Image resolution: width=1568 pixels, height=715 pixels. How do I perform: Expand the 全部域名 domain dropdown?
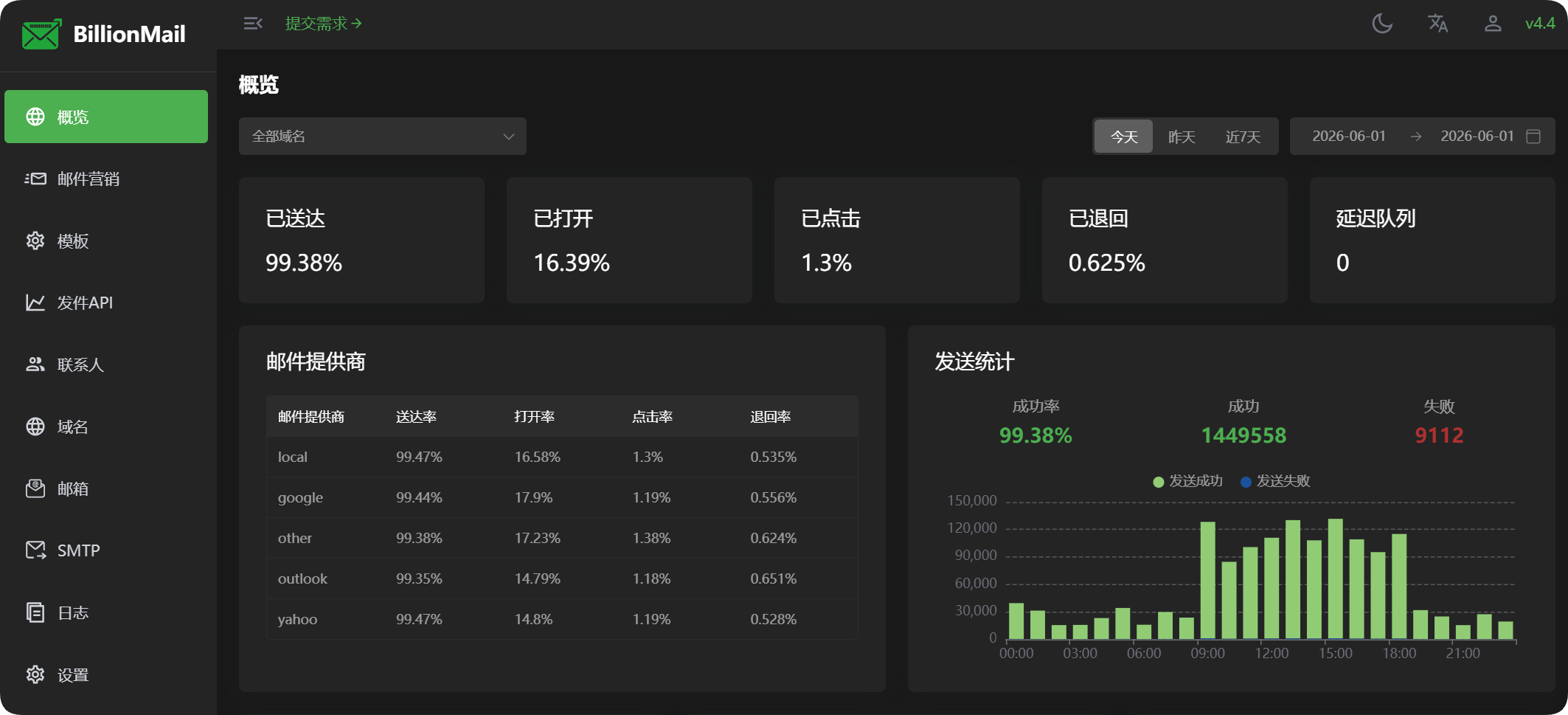click(383, 137)
